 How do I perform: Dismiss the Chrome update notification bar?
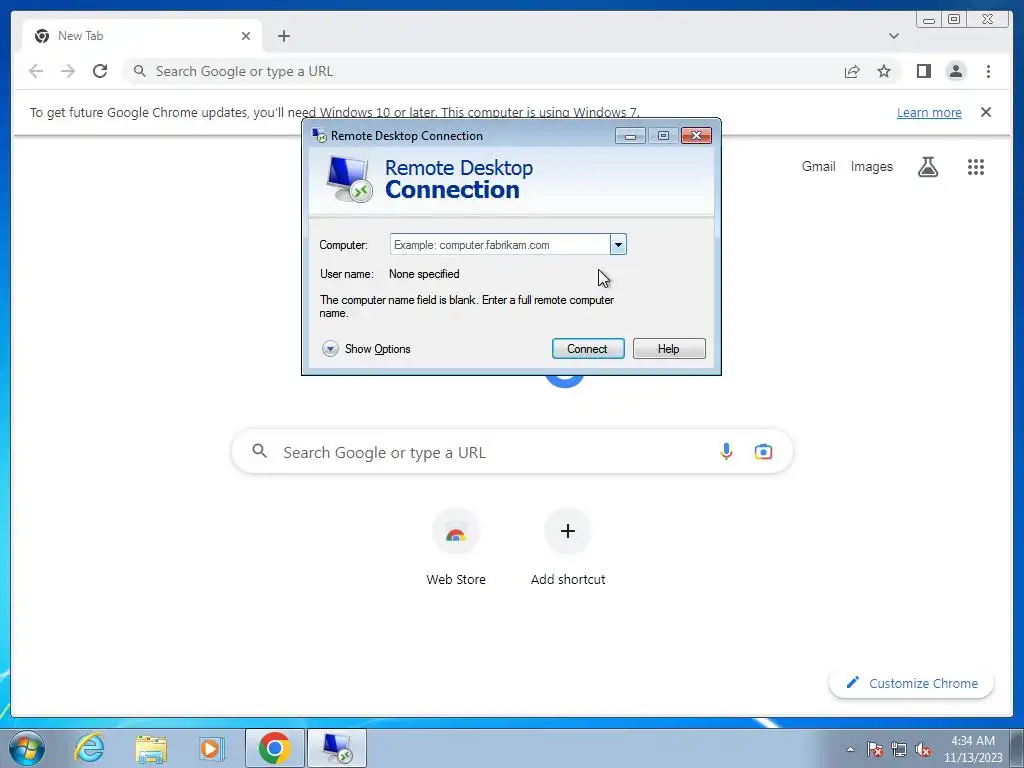pos(986,112)
